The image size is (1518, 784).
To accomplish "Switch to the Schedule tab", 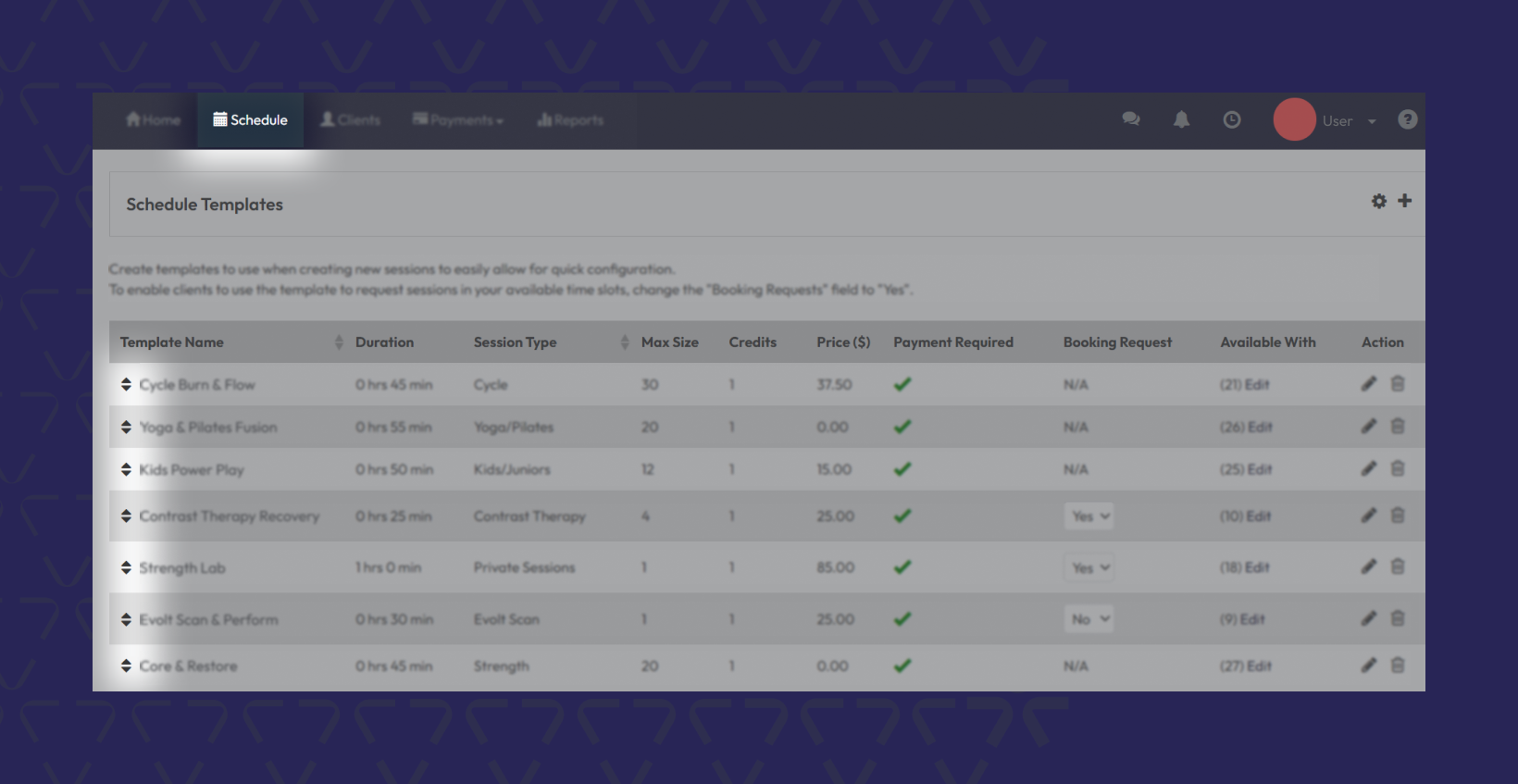I will (250, 120).
